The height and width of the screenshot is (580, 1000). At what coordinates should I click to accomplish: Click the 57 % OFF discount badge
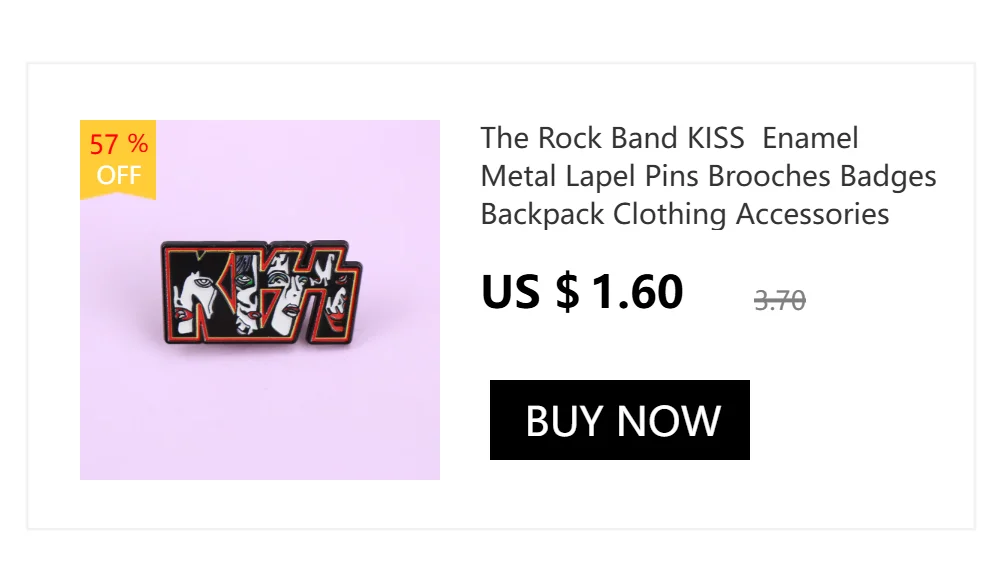pos(118,160)
